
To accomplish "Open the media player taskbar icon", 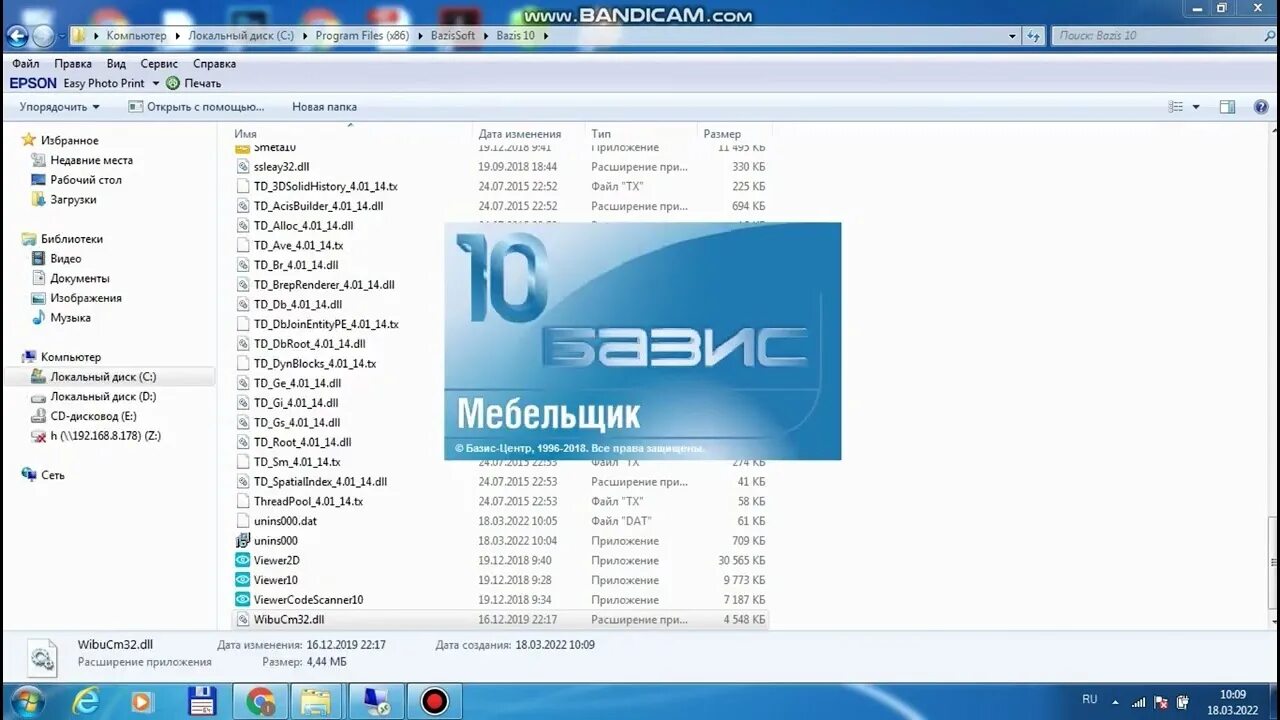I will 142,701.
